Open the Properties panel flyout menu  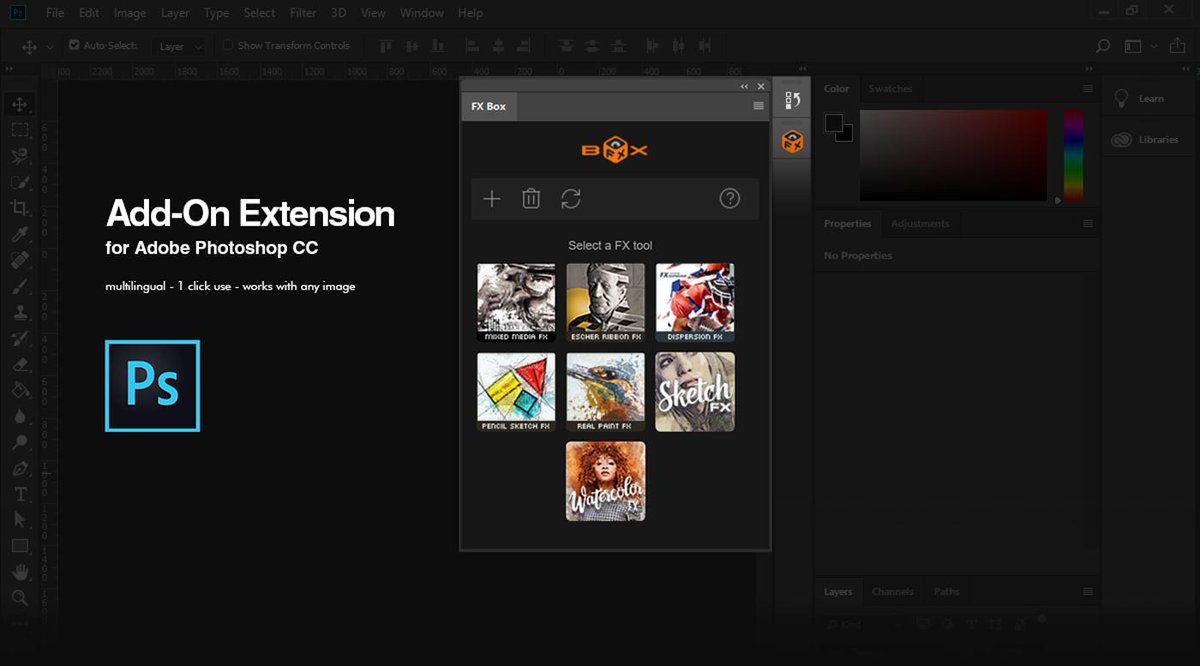pyautogui.click(x=1088, y=223)
